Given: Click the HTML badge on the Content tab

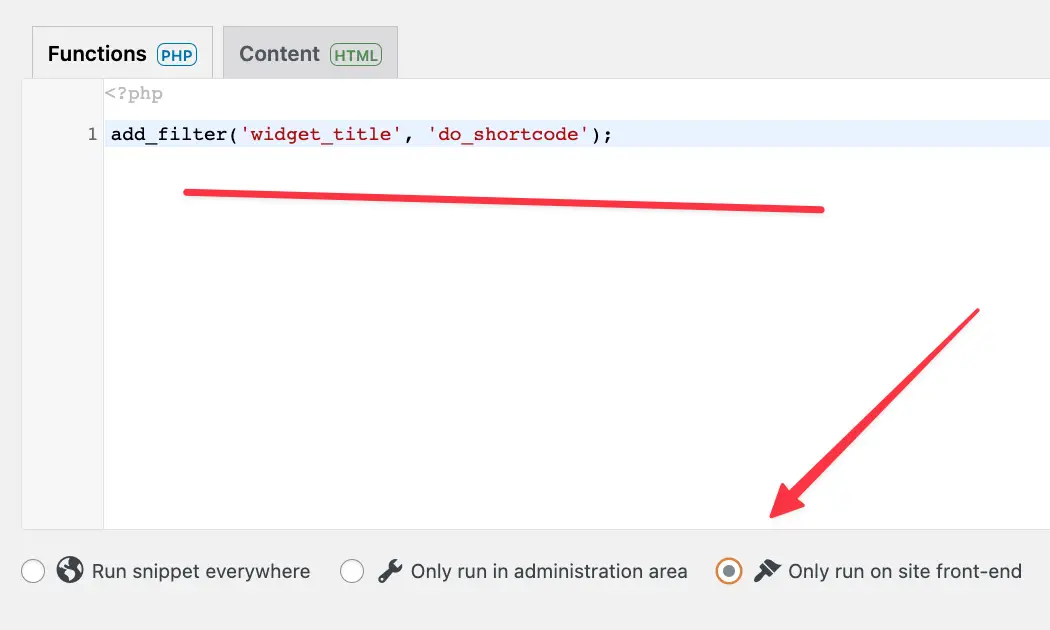Looking at the screenshot, I should [x=356, y=55].
